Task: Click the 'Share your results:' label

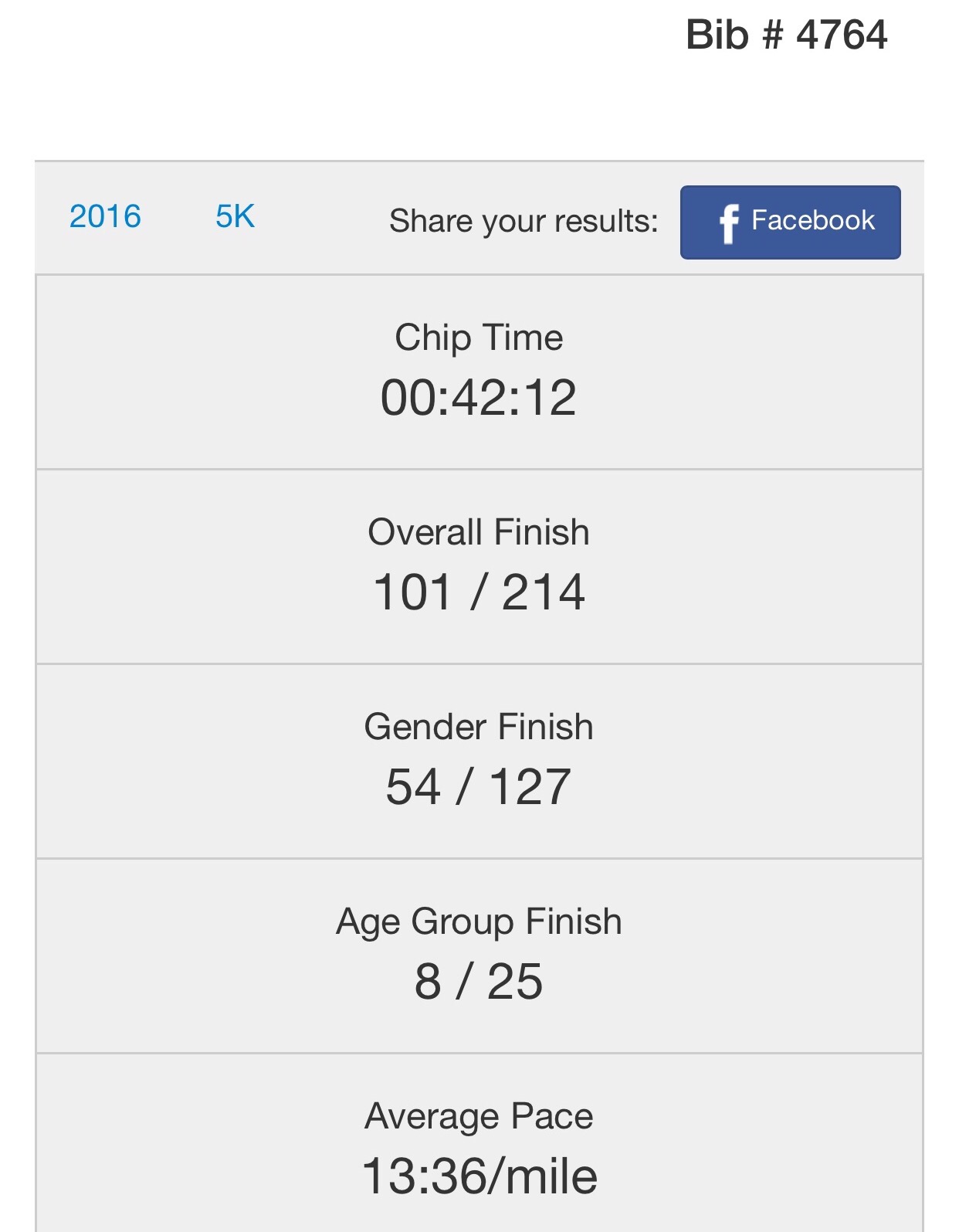Action: (x=524, y=221)
